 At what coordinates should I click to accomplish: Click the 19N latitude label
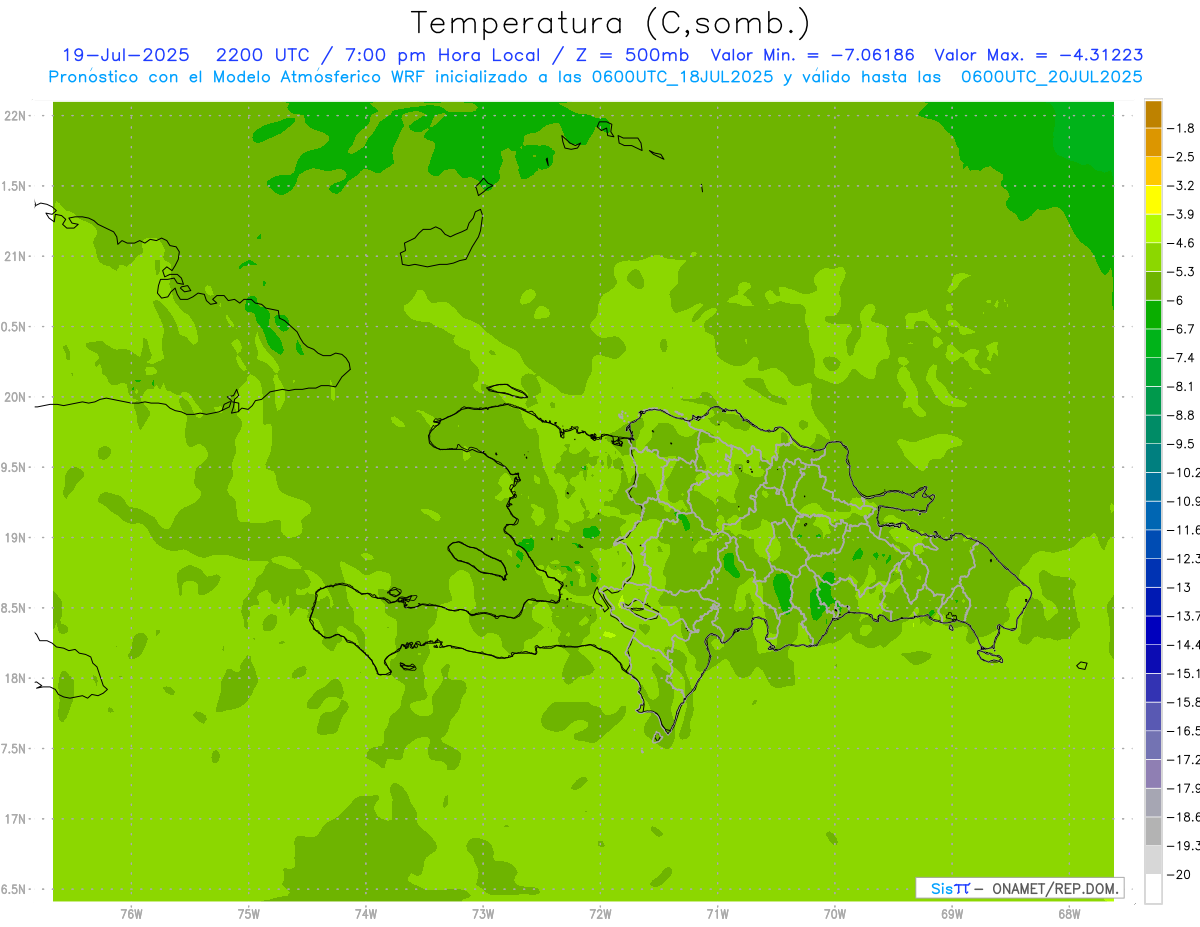pyautogui.click(x=16, y=538)
